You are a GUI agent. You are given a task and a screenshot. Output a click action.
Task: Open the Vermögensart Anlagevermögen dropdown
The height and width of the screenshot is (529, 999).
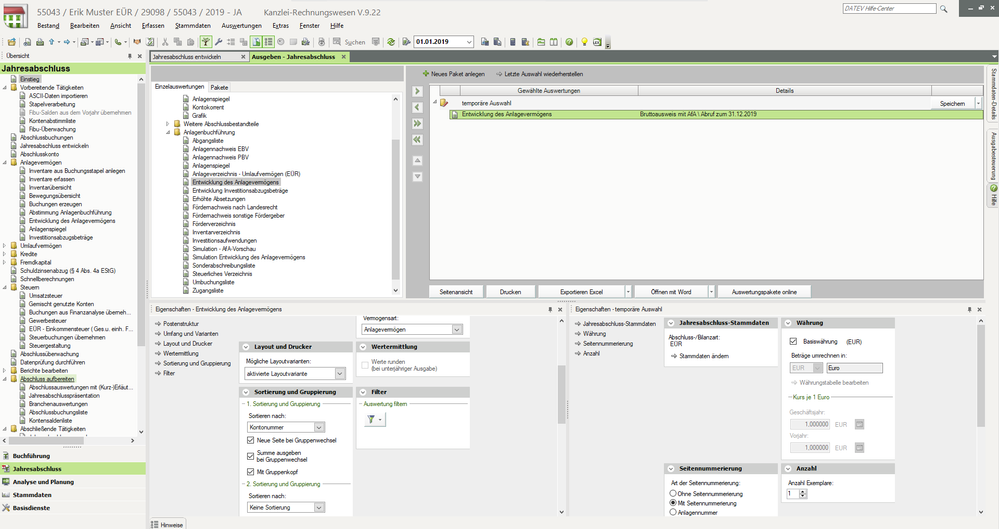tap(456, 329)
